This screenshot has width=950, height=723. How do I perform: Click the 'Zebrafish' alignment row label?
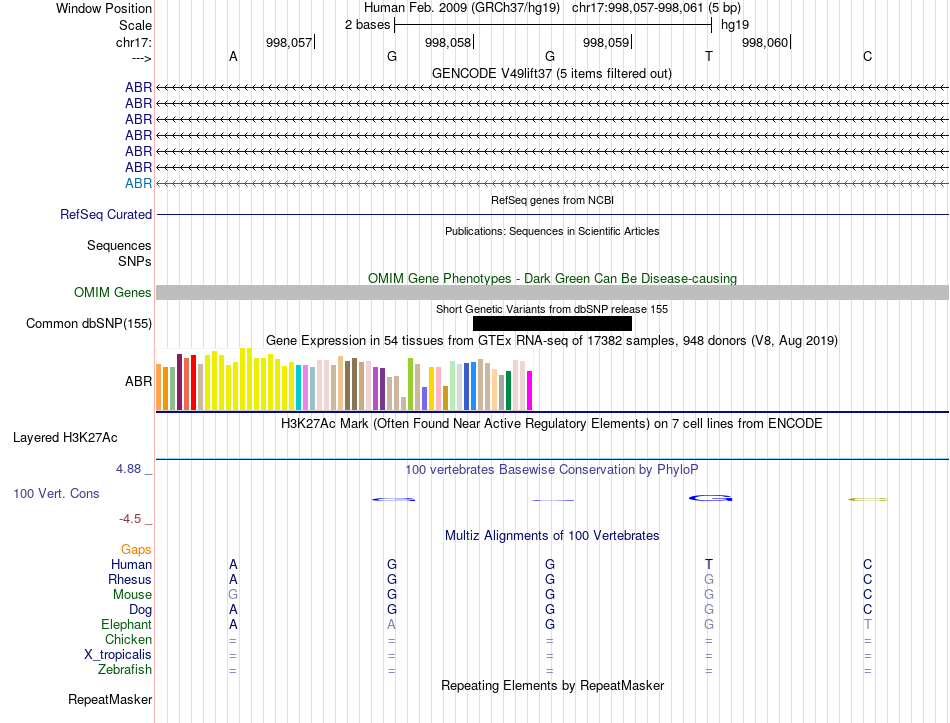[125, 670]
